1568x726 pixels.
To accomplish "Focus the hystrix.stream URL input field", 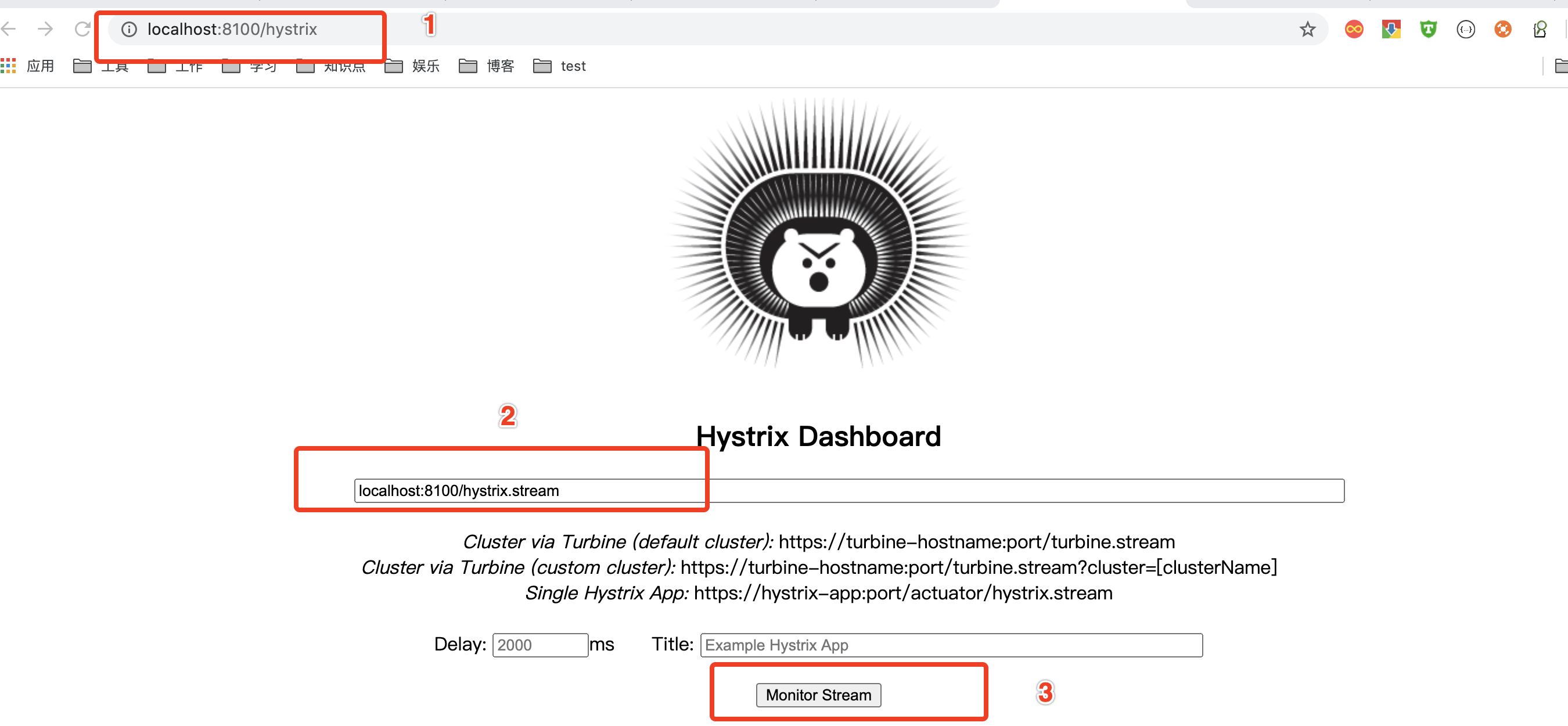I will coord(849,491).
